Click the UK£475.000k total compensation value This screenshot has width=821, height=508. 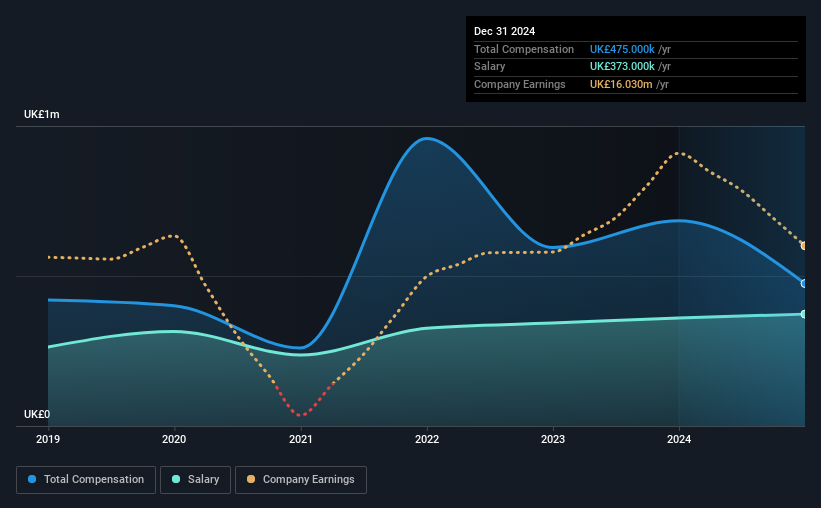click(622, 49)
